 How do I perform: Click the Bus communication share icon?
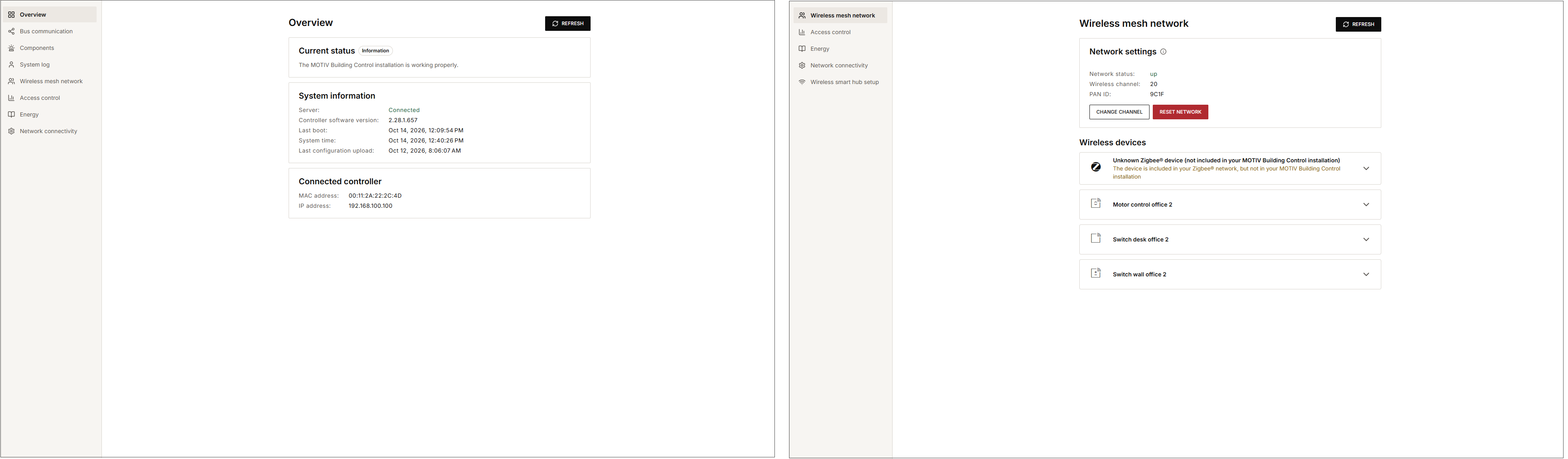pyautogui.click(x=11, y=31)
